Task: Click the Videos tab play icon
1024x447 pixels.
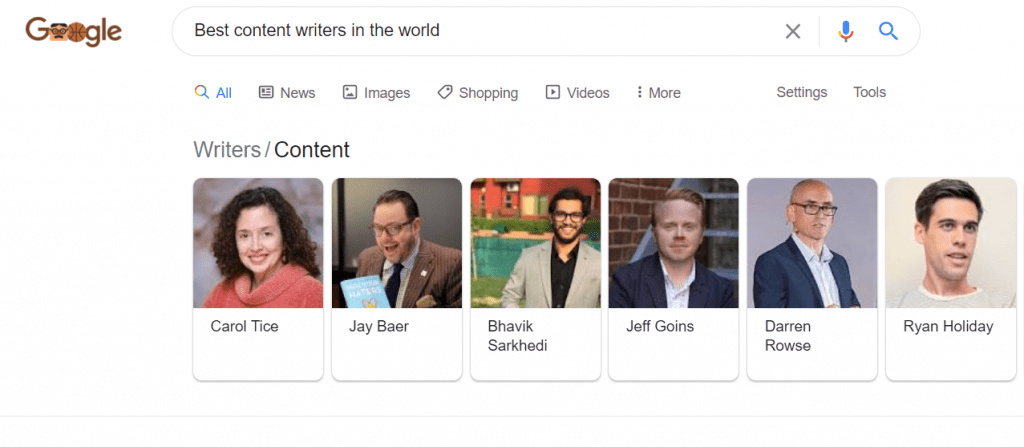Action: (552, 92)
